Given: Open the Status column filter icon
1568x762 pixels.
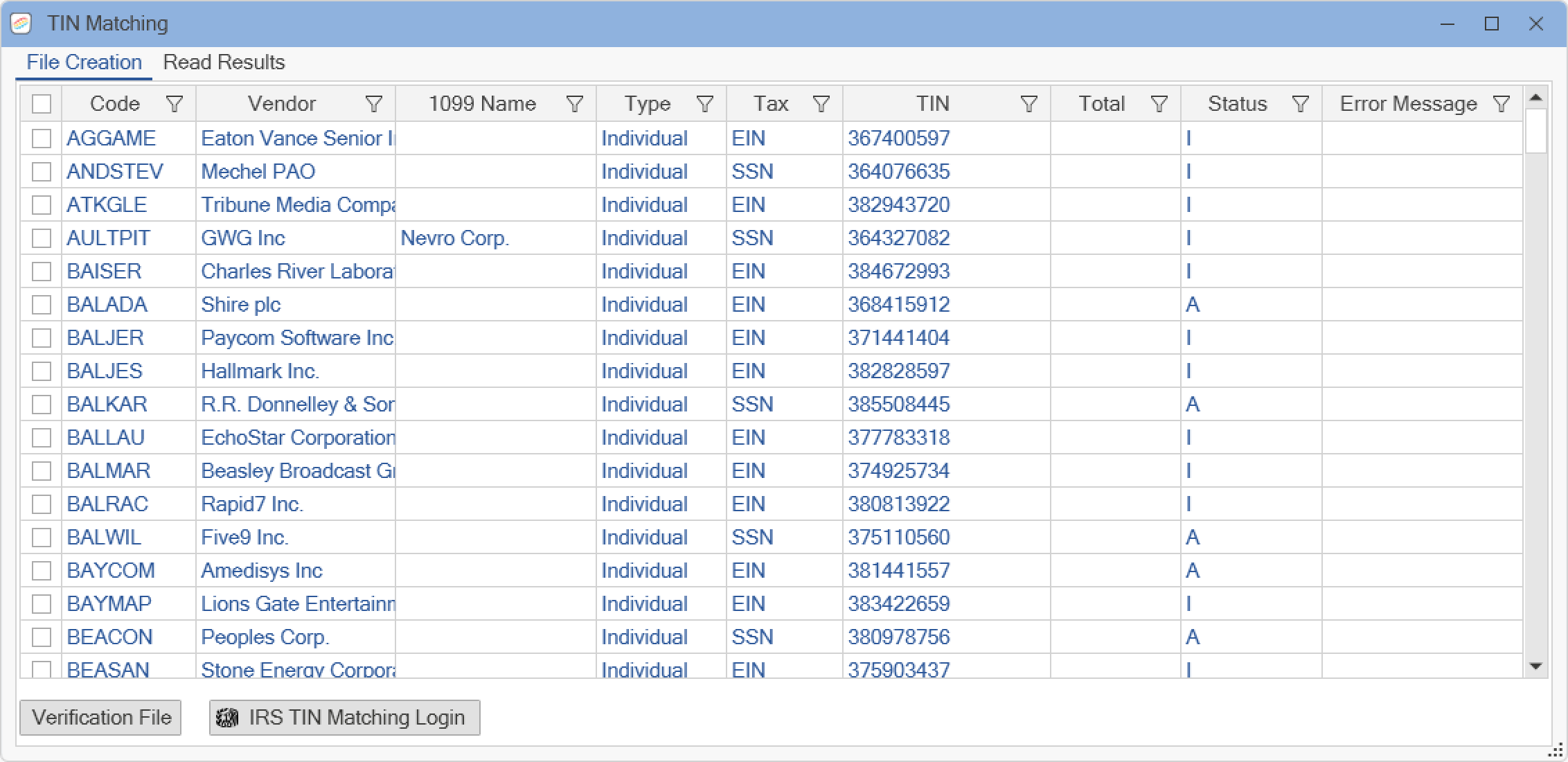Looking at the screenshot, I should (x=1301, y=104).
